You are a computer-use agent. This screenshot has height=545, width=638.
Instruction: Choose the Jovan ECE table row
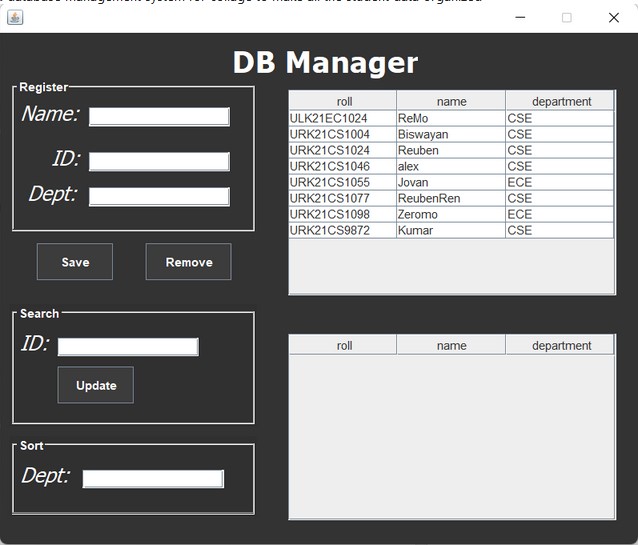click(450, 182)
